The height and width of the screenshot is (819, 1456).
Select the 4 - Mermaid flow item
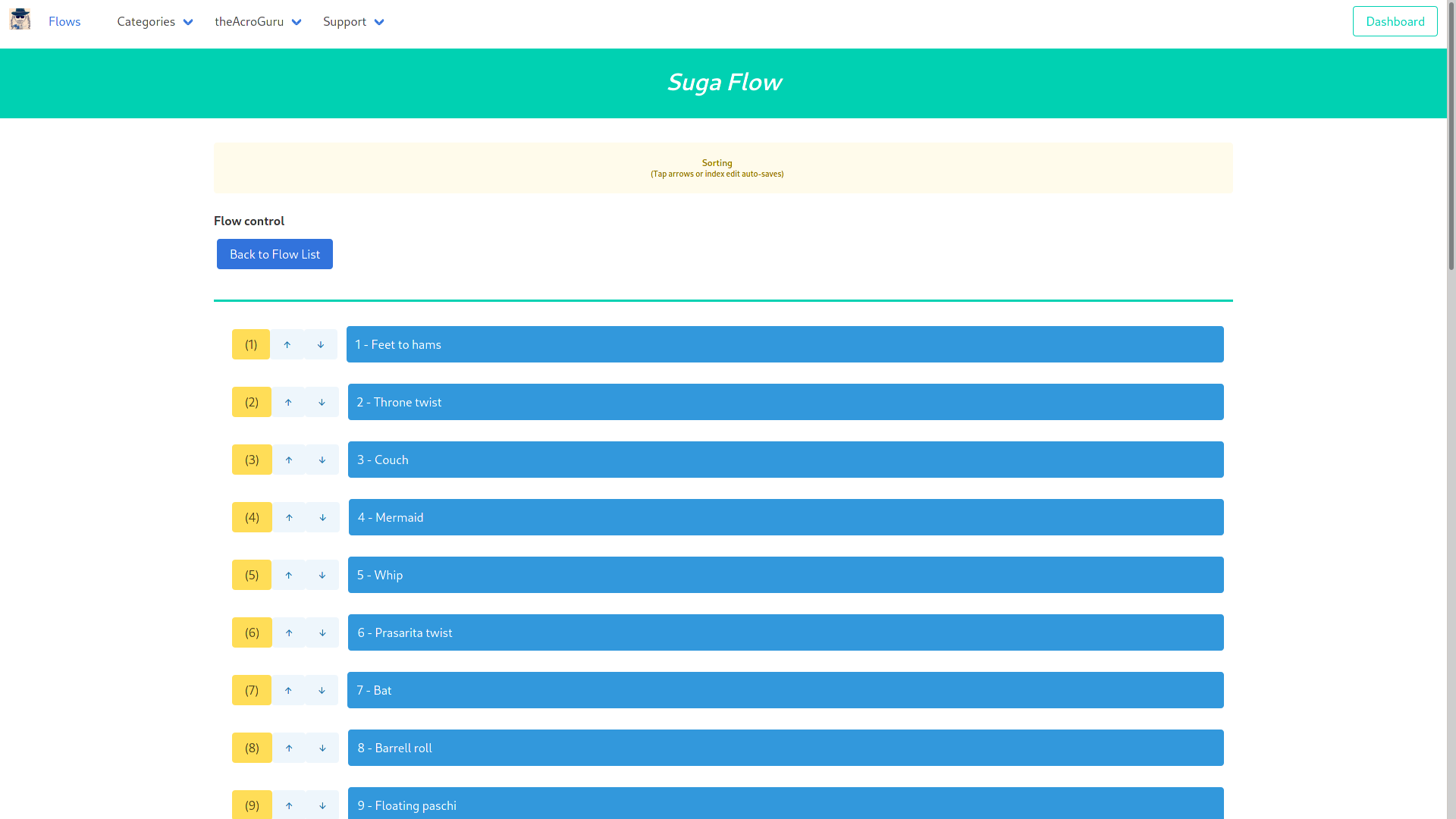click(x=785, y=518)
